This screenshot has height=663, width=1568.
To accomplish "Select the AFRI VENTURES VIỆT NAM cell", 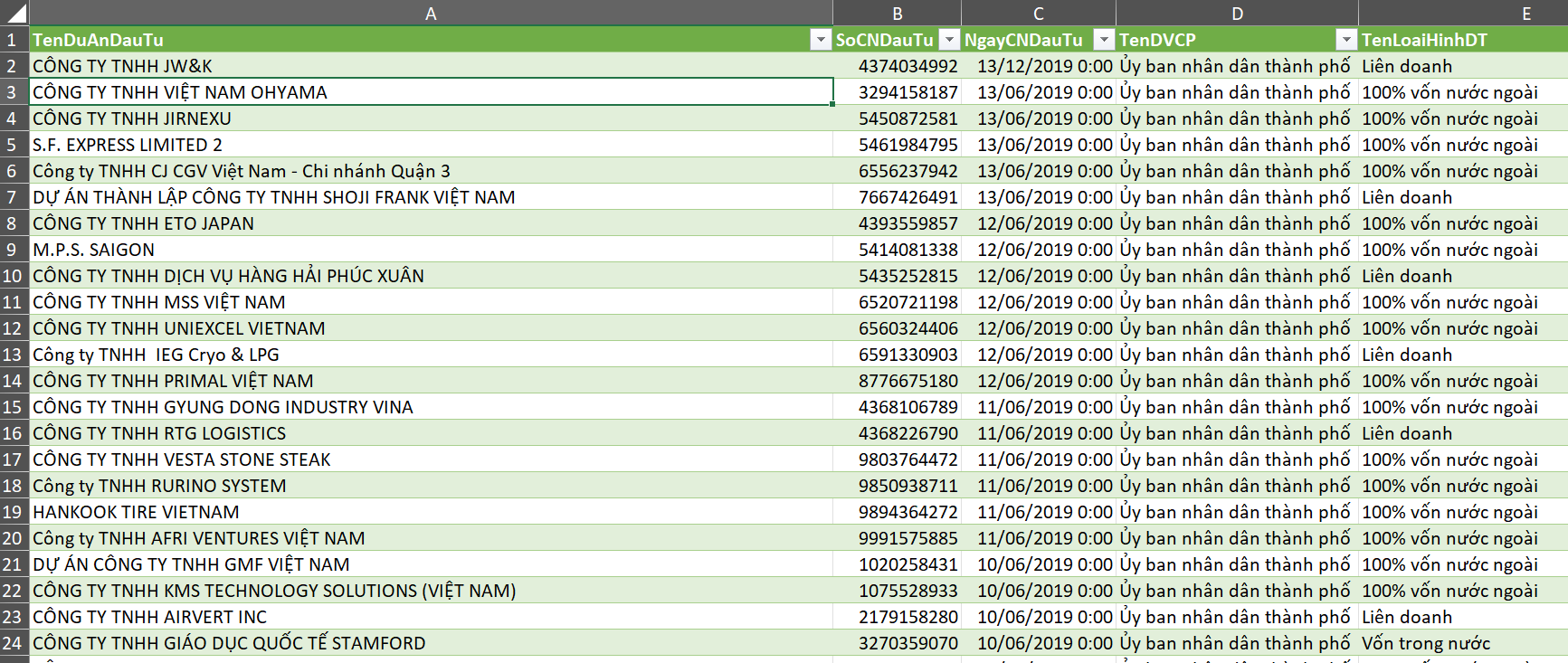I will tap(431, 538).
